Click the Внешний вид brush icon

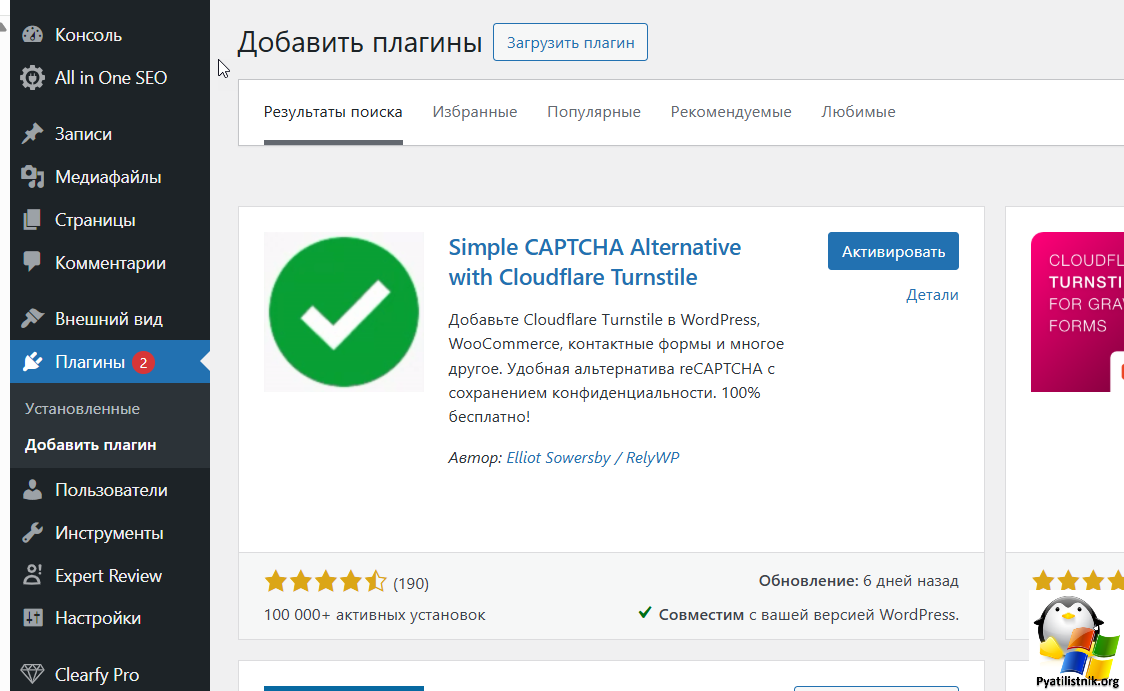tap(32, 318)
